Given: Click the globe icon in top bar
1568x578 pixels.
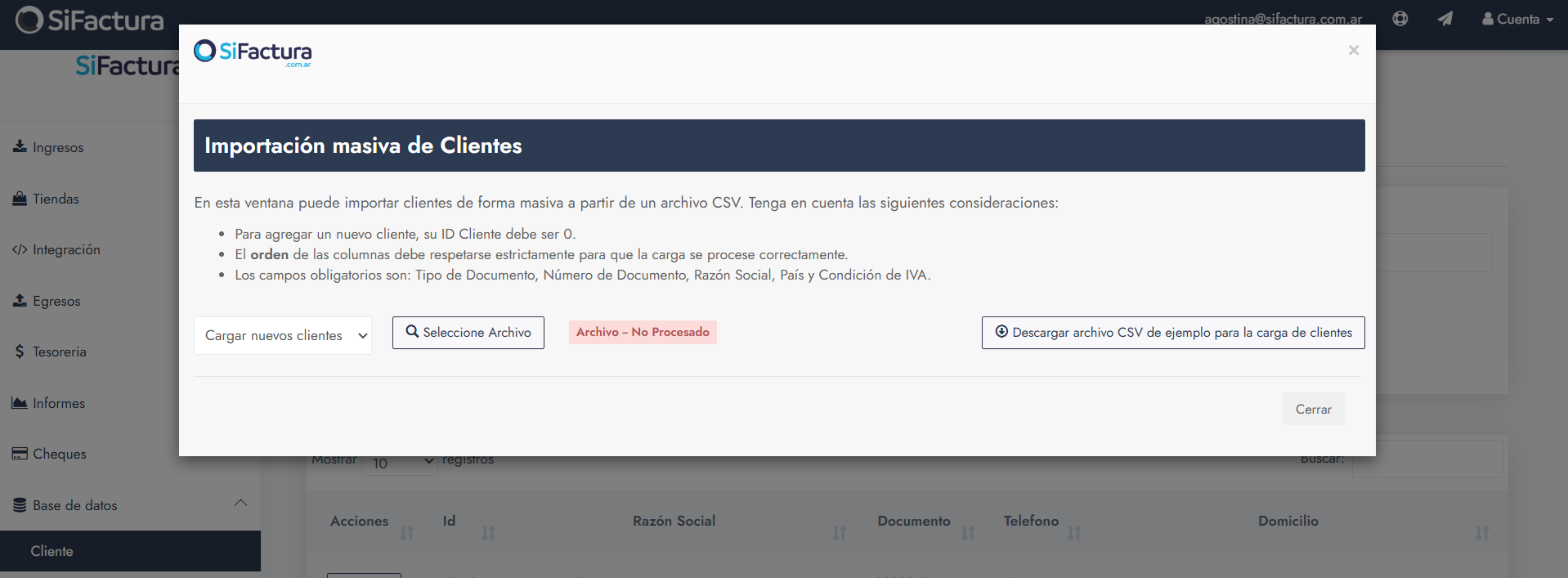Looking at the screenshot, I should coord(1400,19).
